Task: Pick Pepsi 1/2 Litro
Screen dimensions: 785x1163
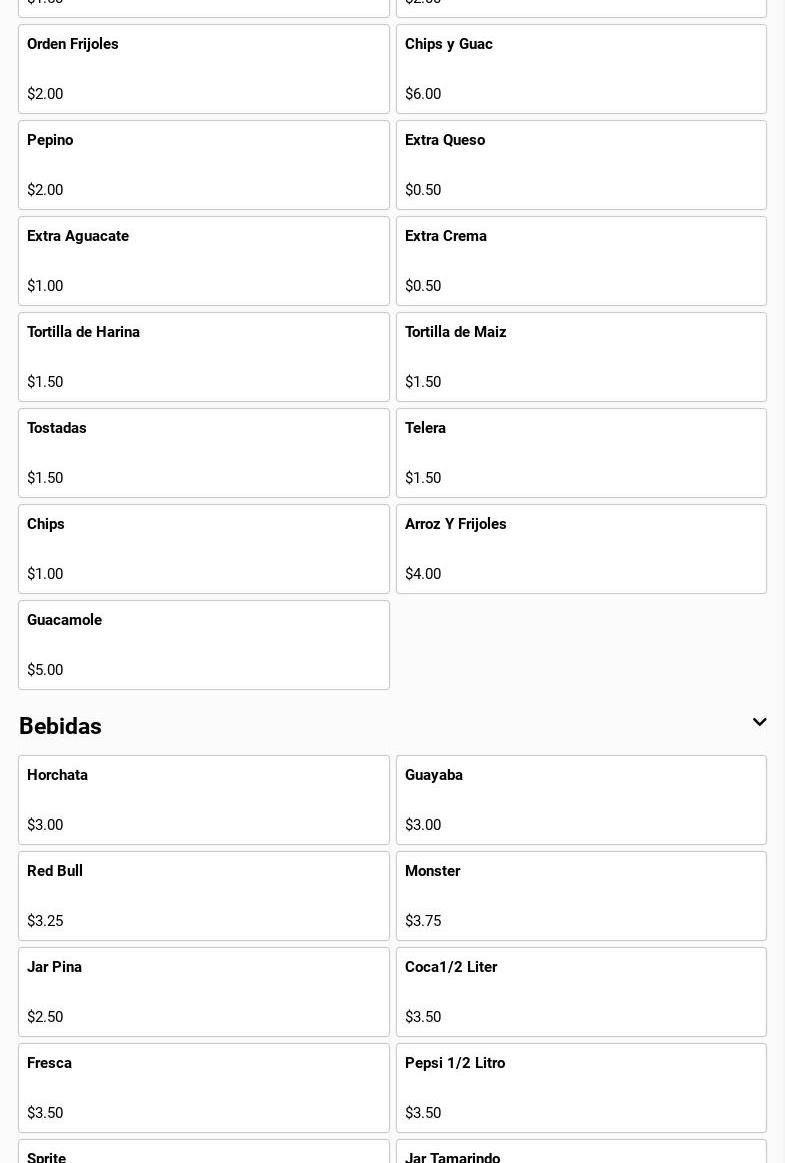Action: [581, 1087]
